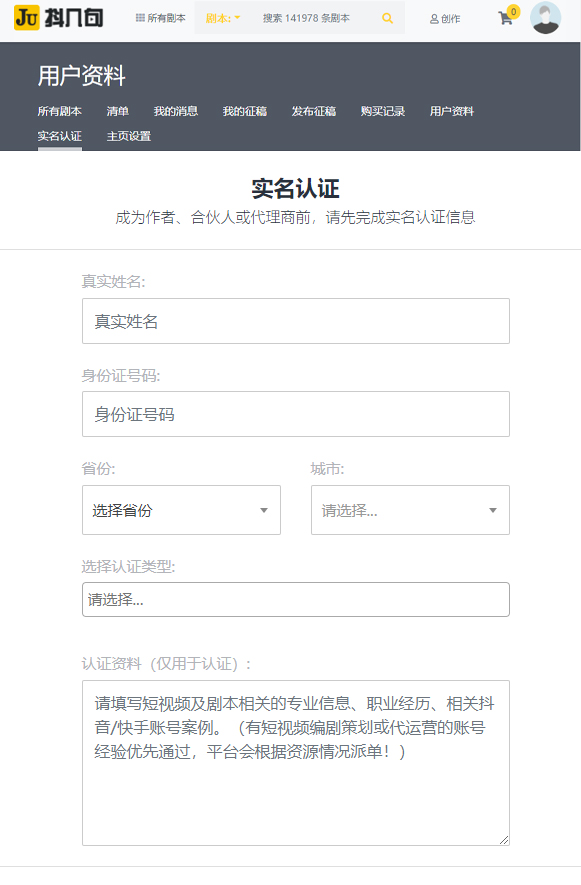Open the 主页设置 tab
Image resolution: width=581 pixels, height=885 pixels.
[x=129, y=136]
